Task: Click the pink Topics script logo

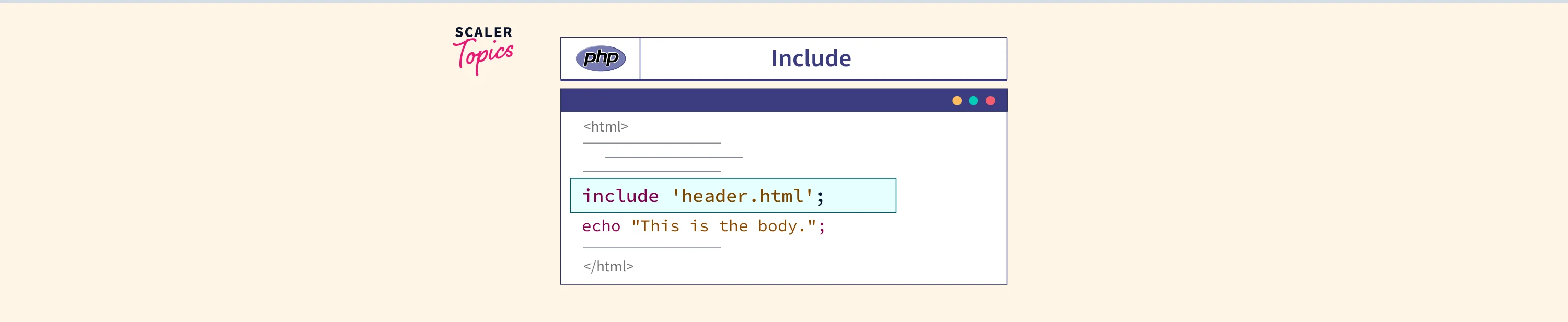Action: (483, 56)
